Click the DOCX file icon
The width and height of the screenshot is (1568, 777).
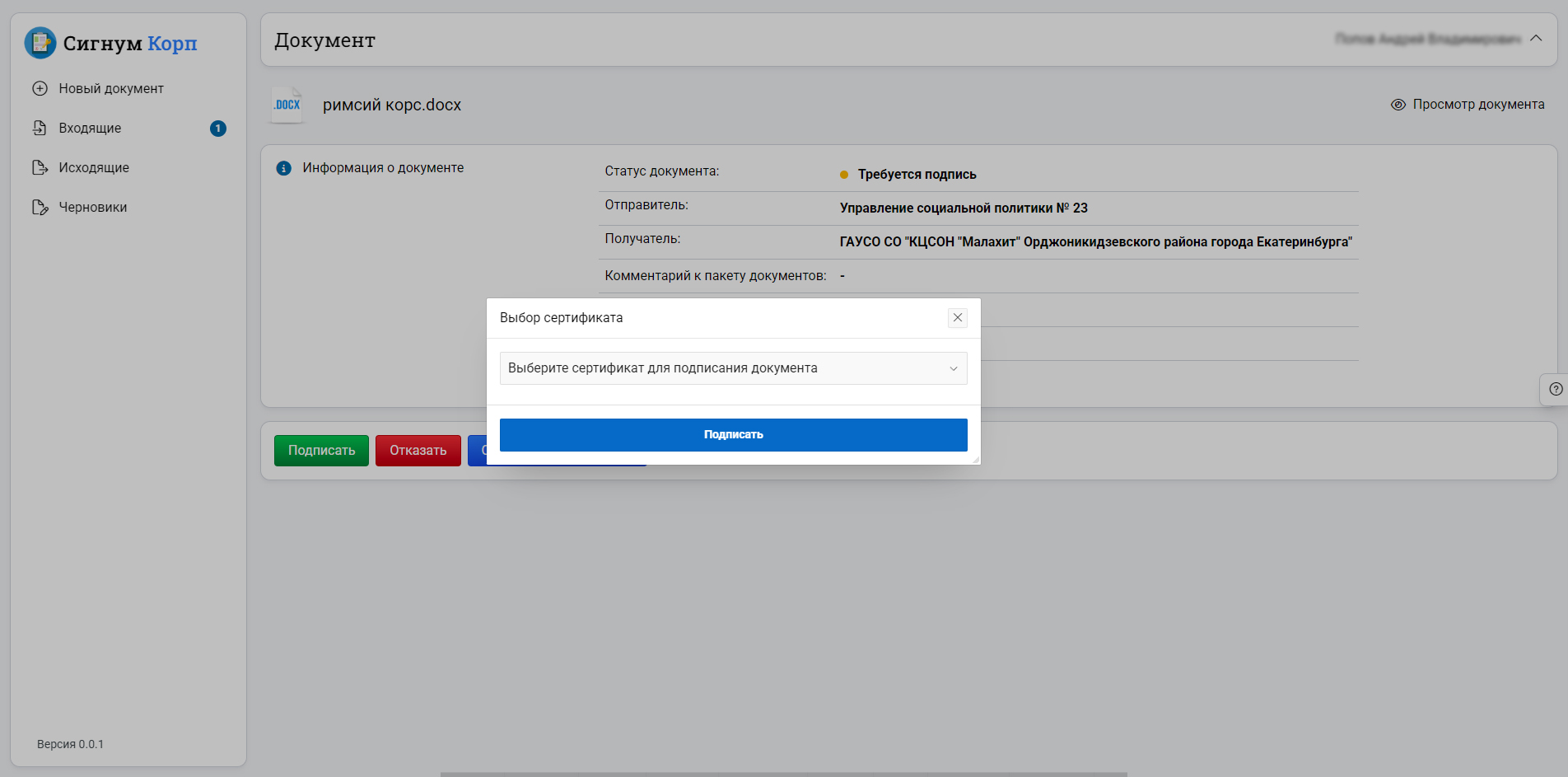287,105
